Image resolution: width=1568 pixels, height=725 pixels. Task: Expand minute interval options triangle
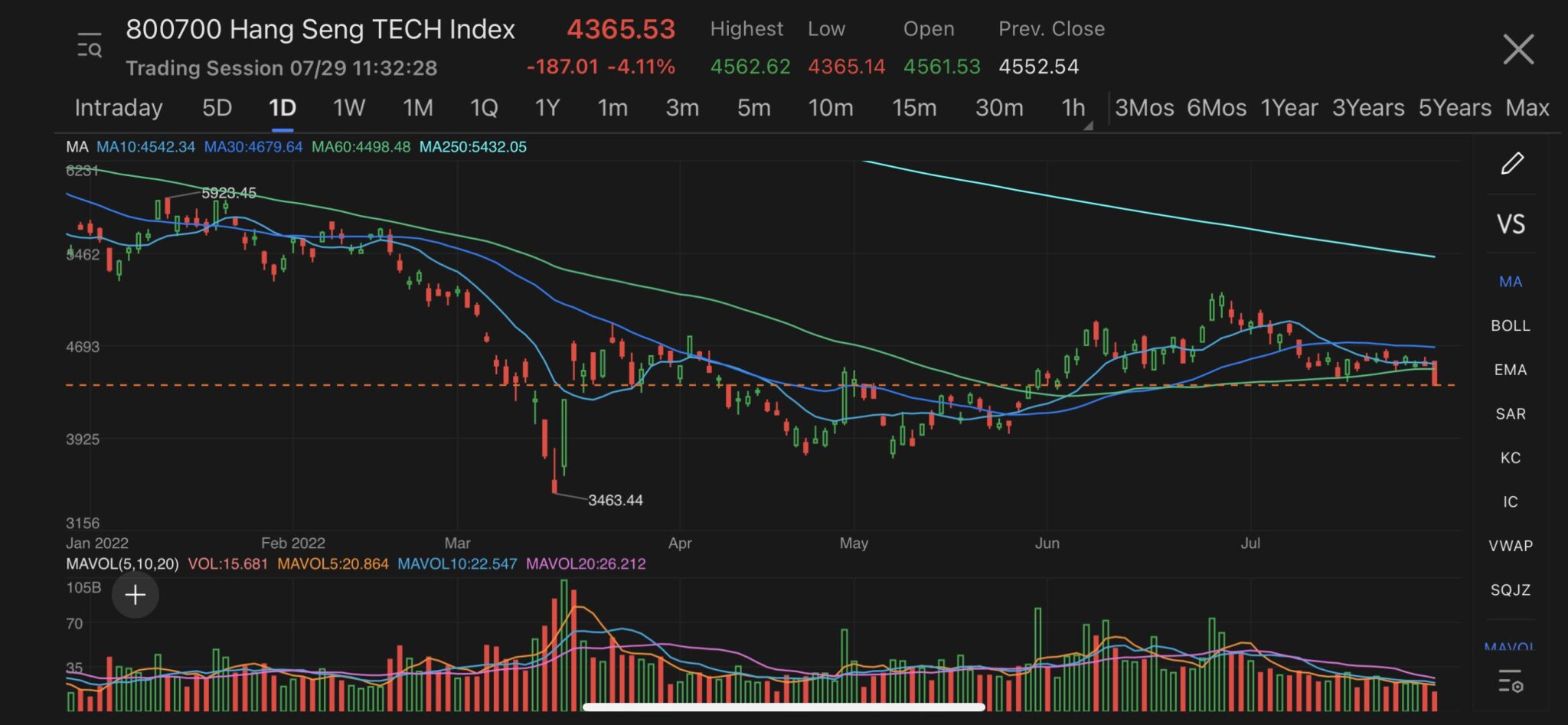tap(1088, 125)
